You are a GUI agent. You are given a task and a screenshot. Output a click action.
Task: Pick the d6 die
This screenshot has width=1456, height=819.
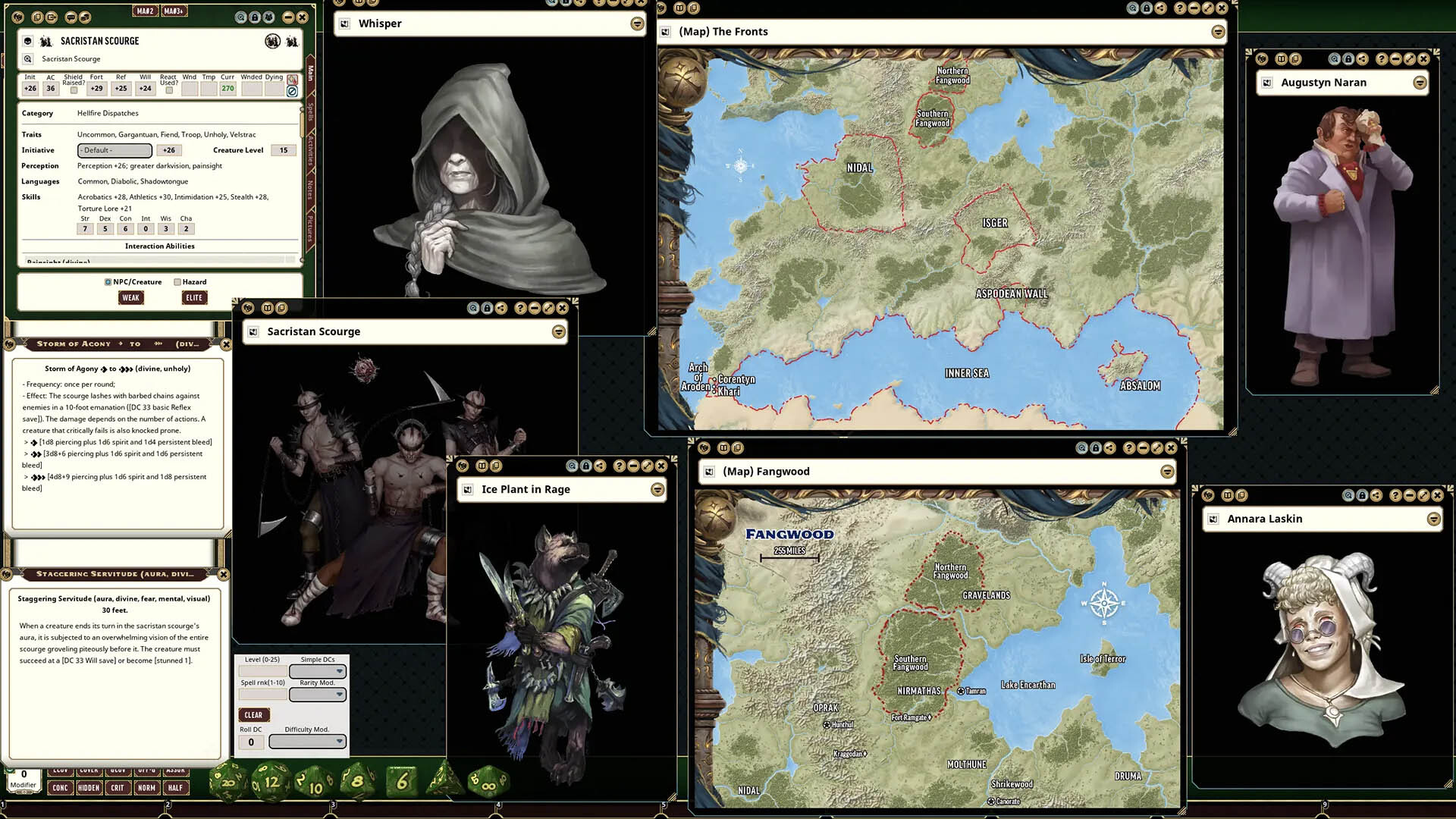click(402, 781)
